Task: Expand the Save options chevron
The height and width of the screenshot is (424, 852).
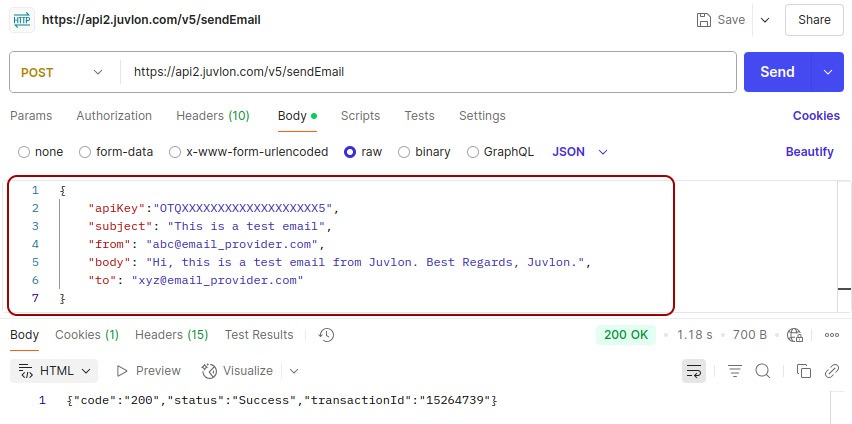Action: (x=765, y=20)
